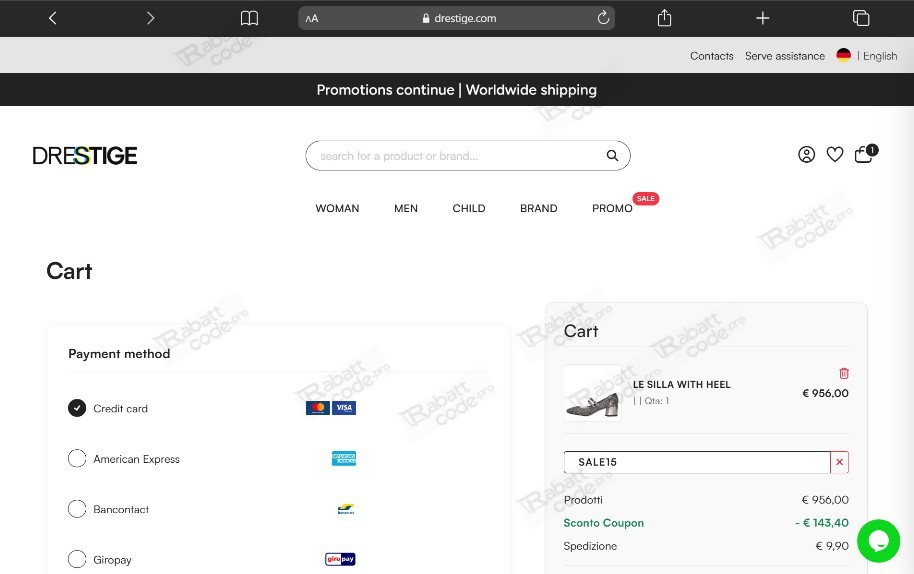Viewport: 914px width, 574px height.
Task: Open the CHILD menu
Action: click(x=469, y=209)
